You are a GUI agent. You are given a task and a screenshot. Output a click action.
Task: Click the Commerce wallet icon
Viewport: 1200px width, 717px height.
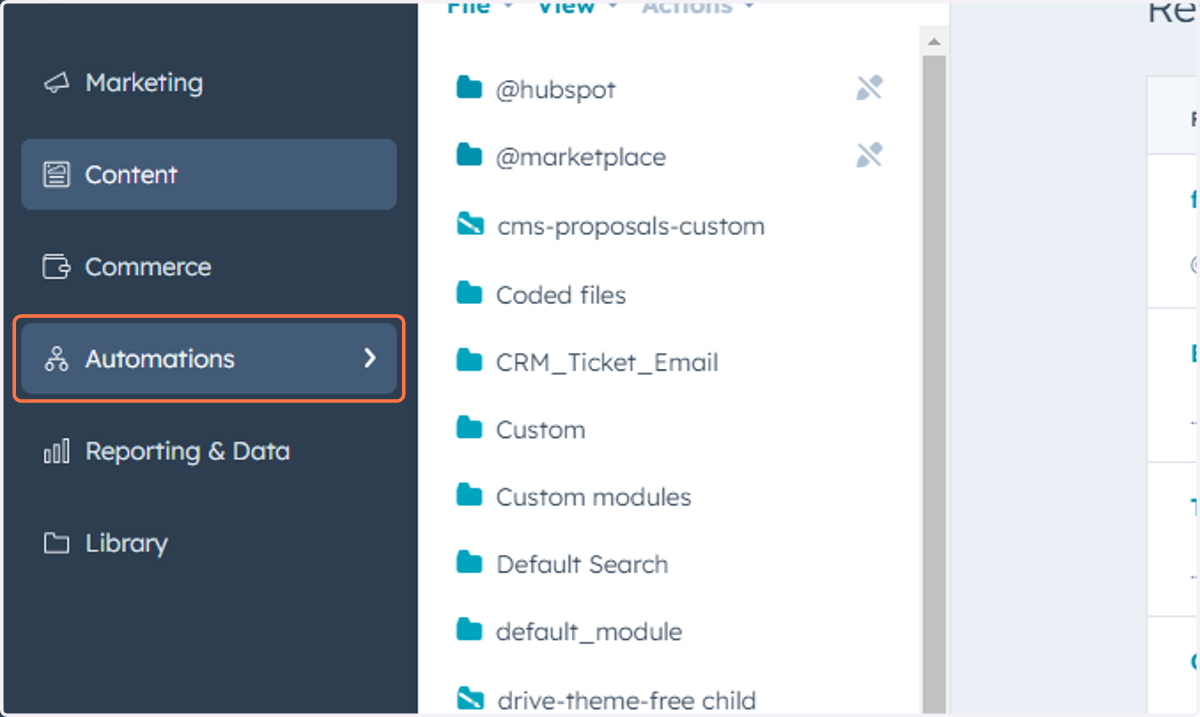point(57,267)
